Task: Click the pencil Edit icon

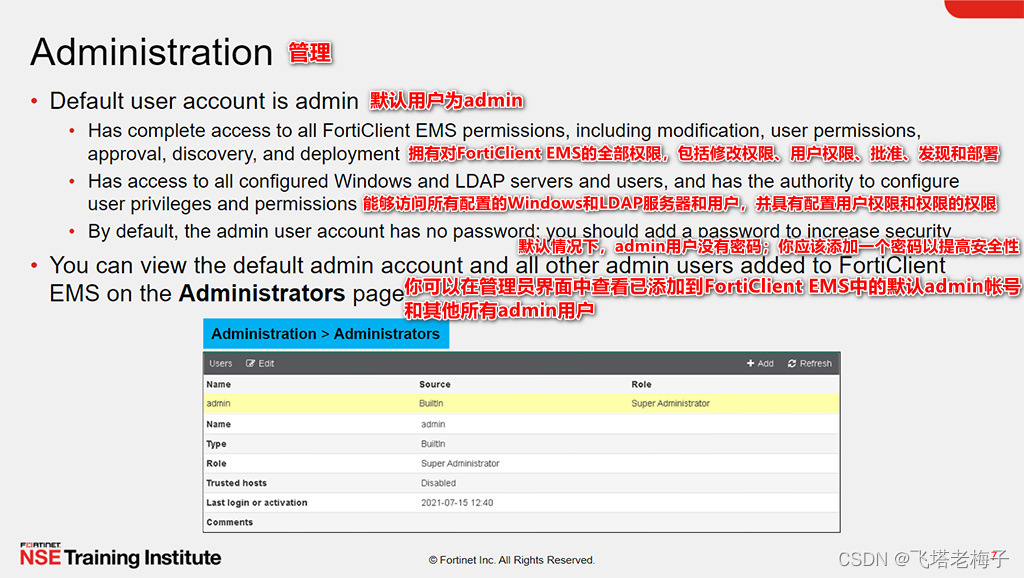Action: (250, 363)
